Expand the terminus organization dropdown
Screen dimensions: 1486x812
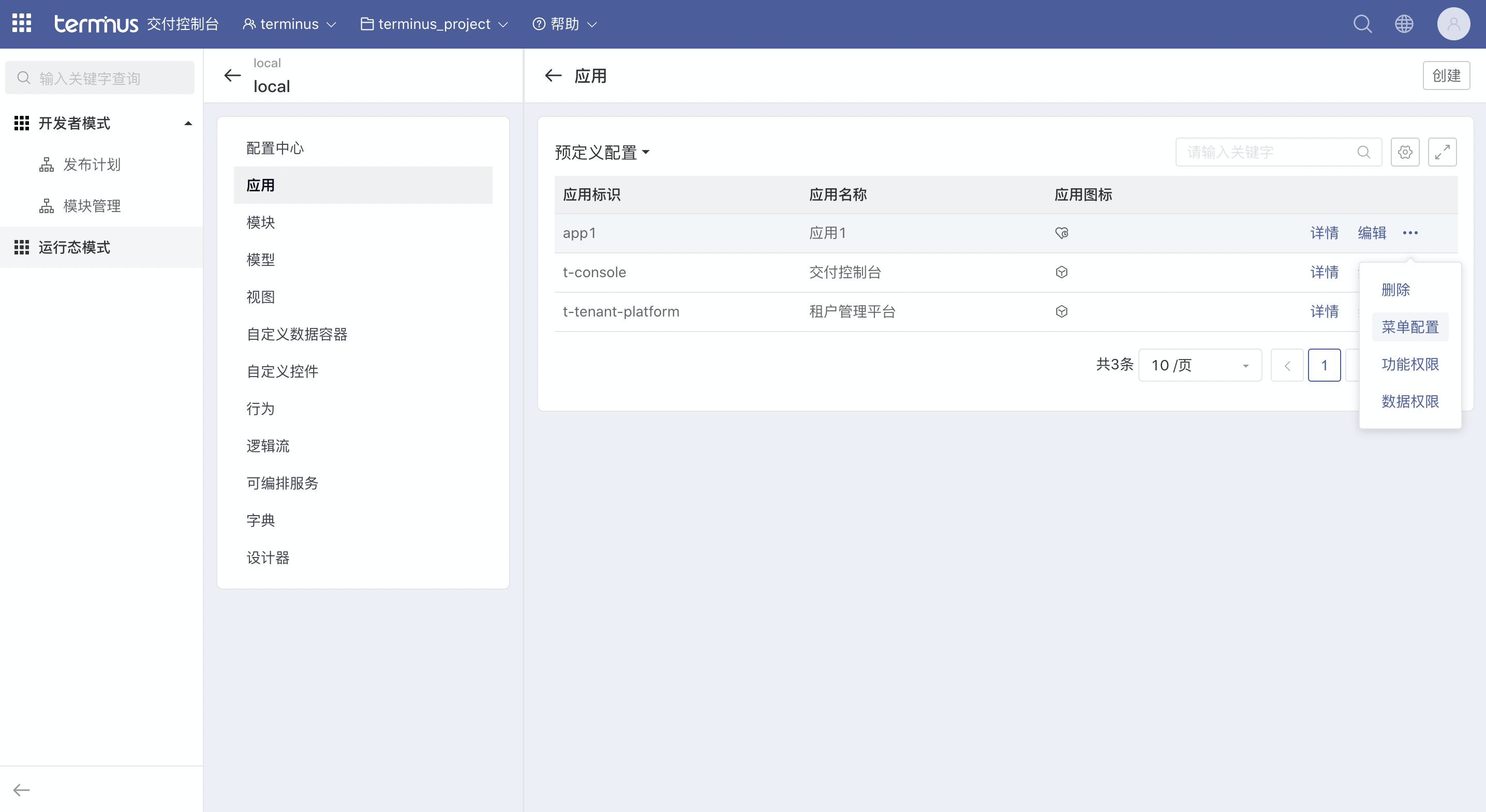[290, 24]
